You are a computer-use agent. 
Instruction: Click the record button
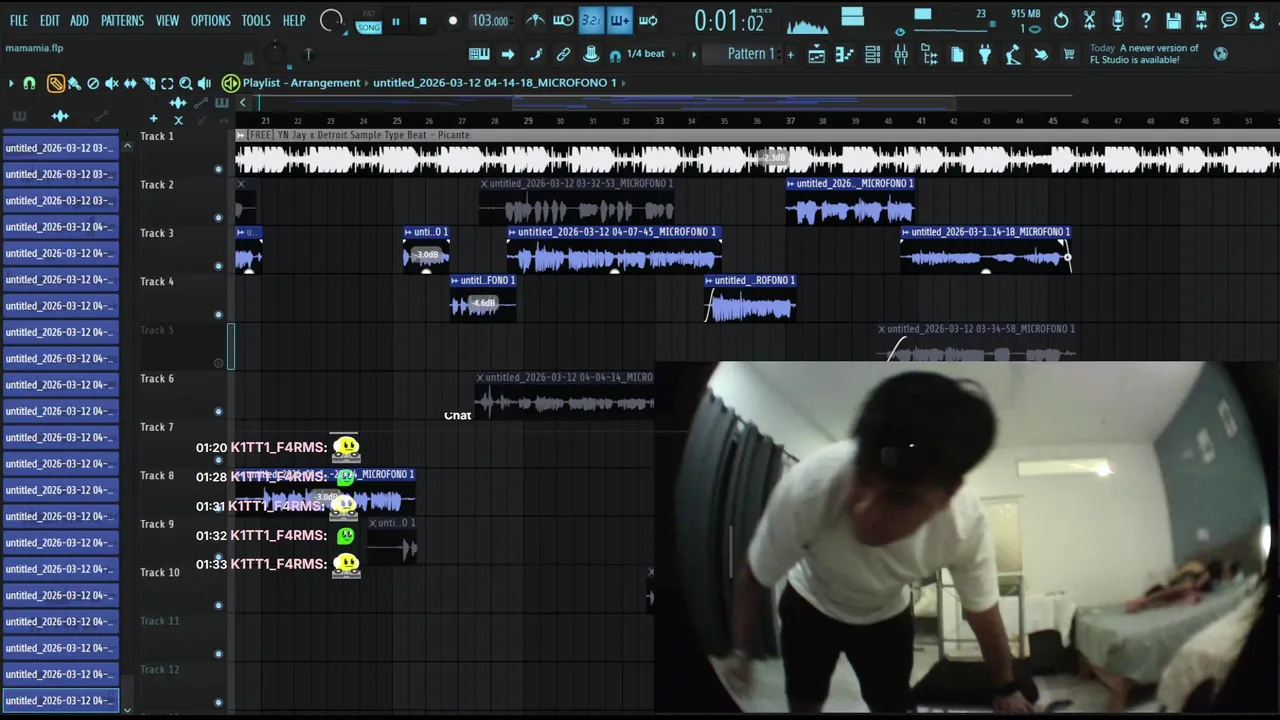click(452, 21)
